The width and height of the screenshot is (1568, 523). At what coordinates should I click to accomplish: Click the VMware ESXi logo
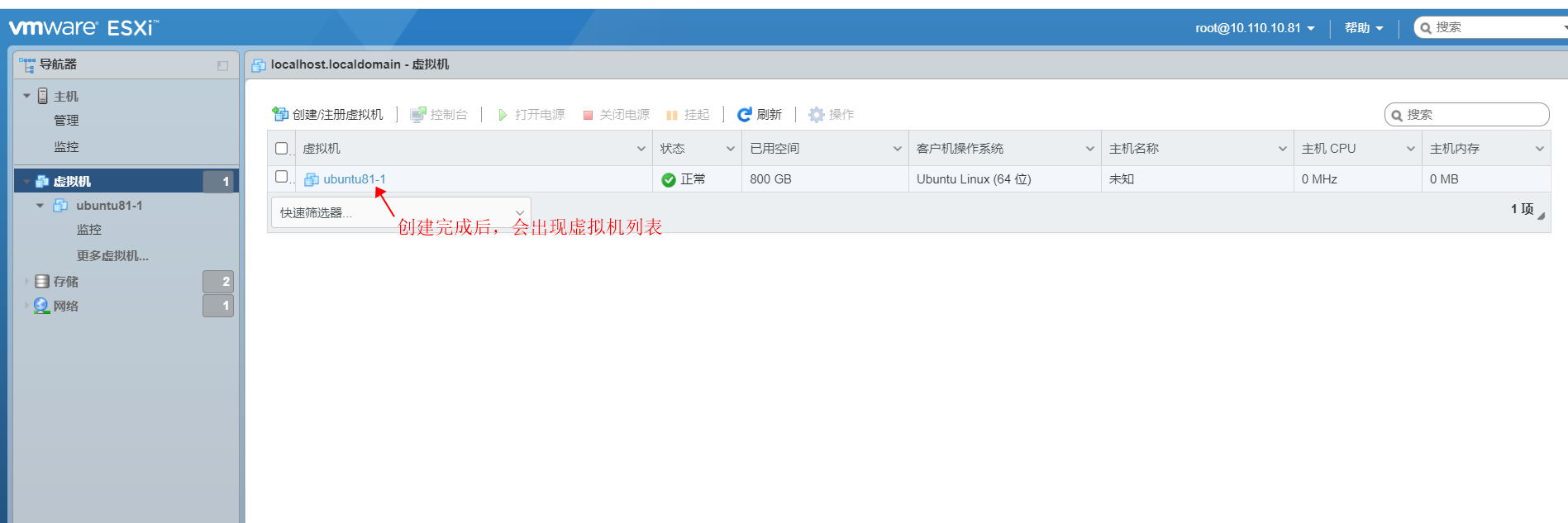(x=83, y=27)
